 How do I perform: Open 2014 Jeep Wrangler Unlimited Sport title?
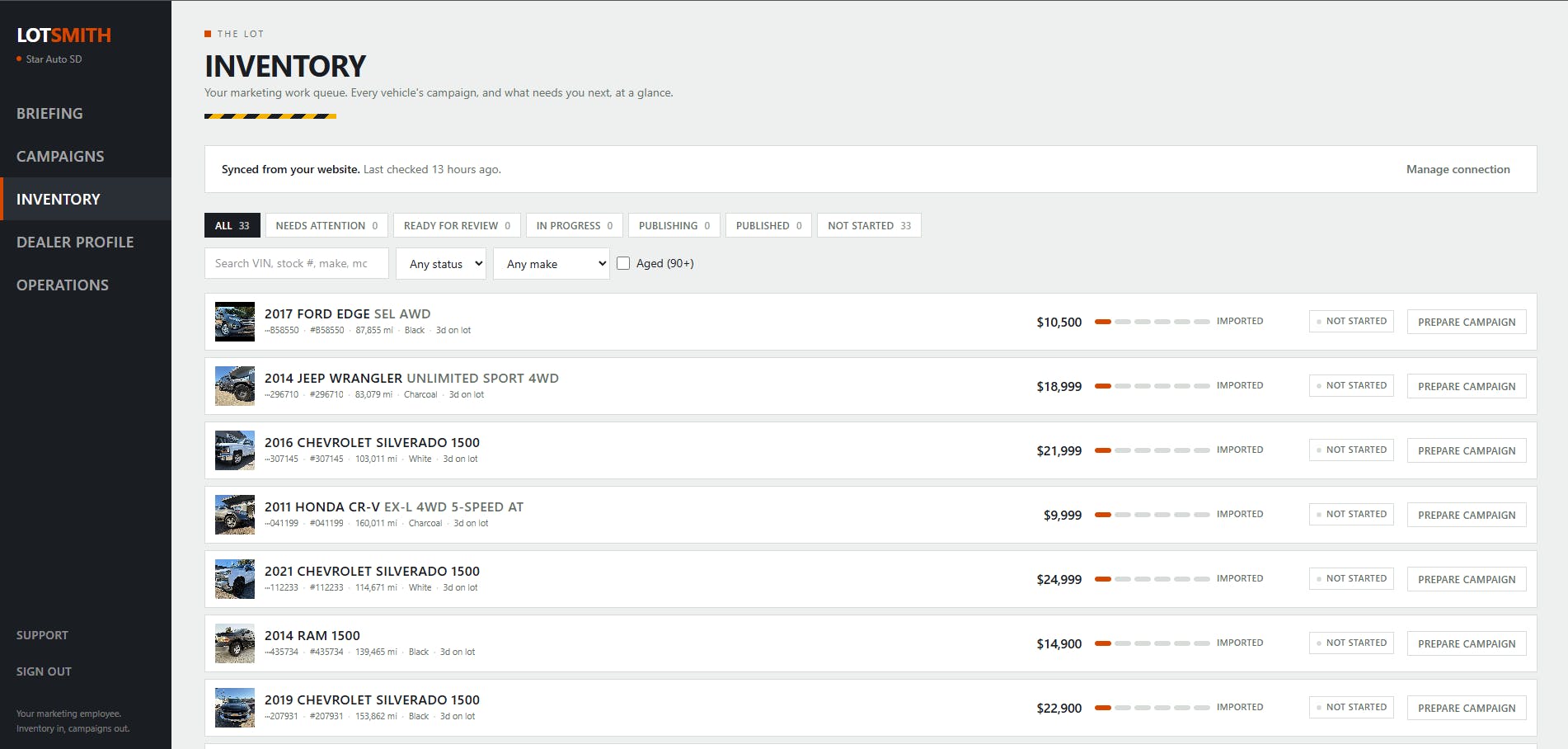(x=411, y=379)
